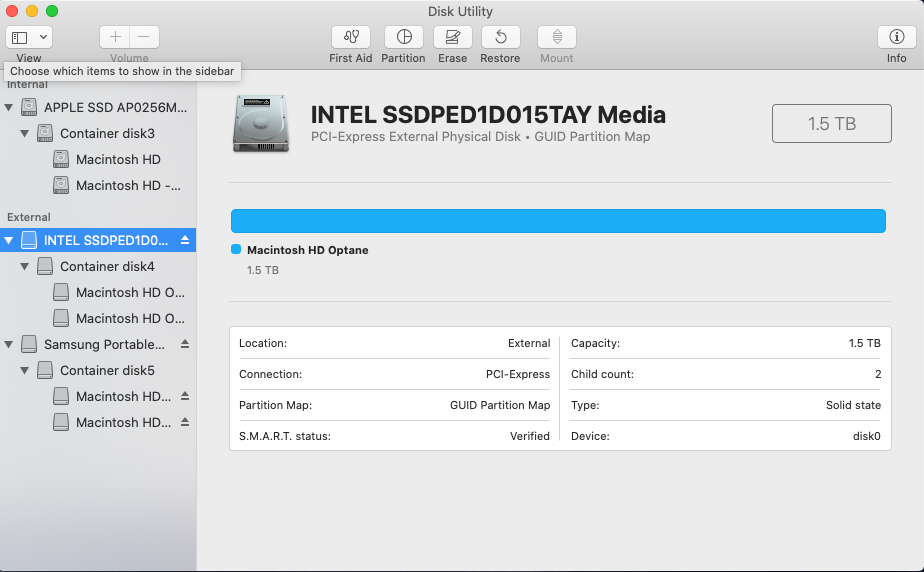
Task: Collapse the Samsung Portable disclosure triangle
Action: 8,344
